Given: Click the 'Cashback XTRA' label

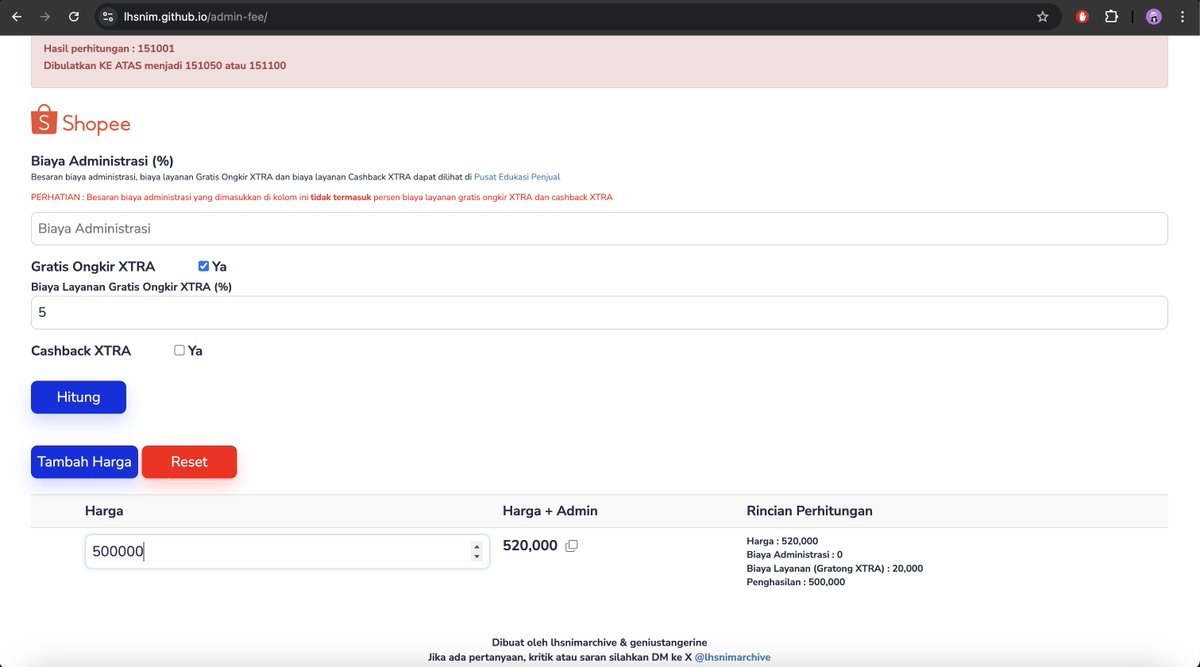Looking at the screenshot, I should coord(81,351).
